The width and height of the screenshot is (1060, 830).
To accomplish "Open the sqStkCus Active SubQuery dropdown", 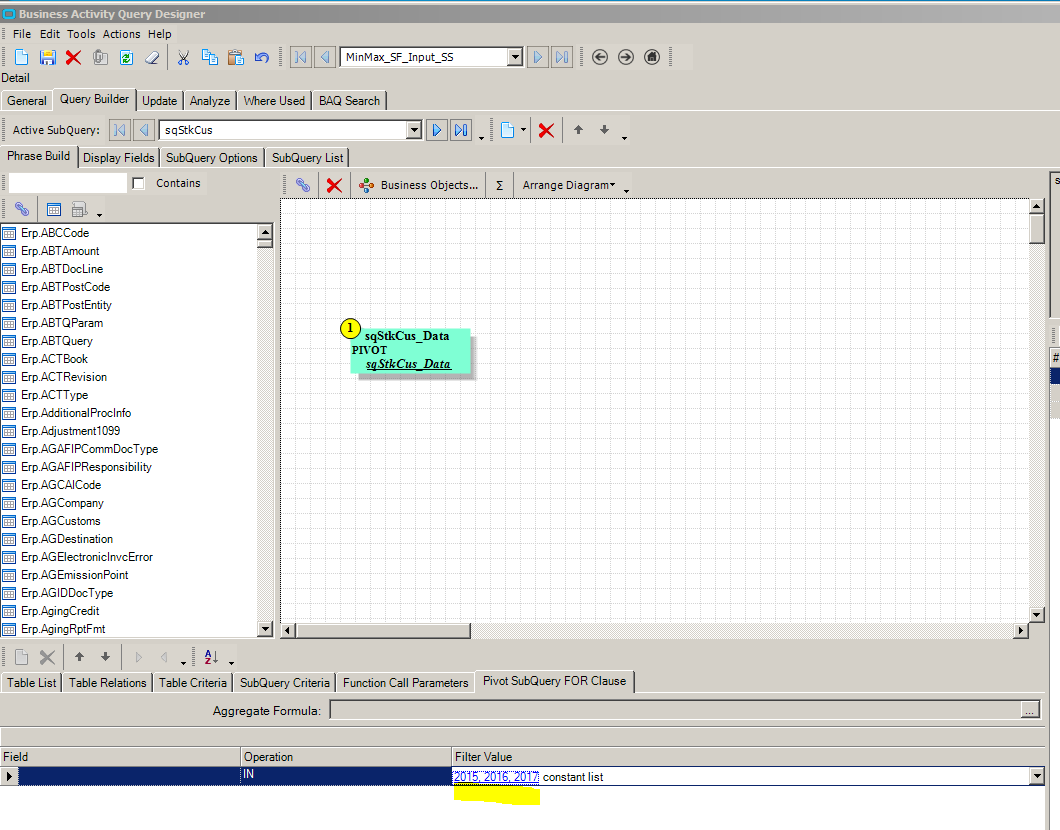I will pos(414,130).
